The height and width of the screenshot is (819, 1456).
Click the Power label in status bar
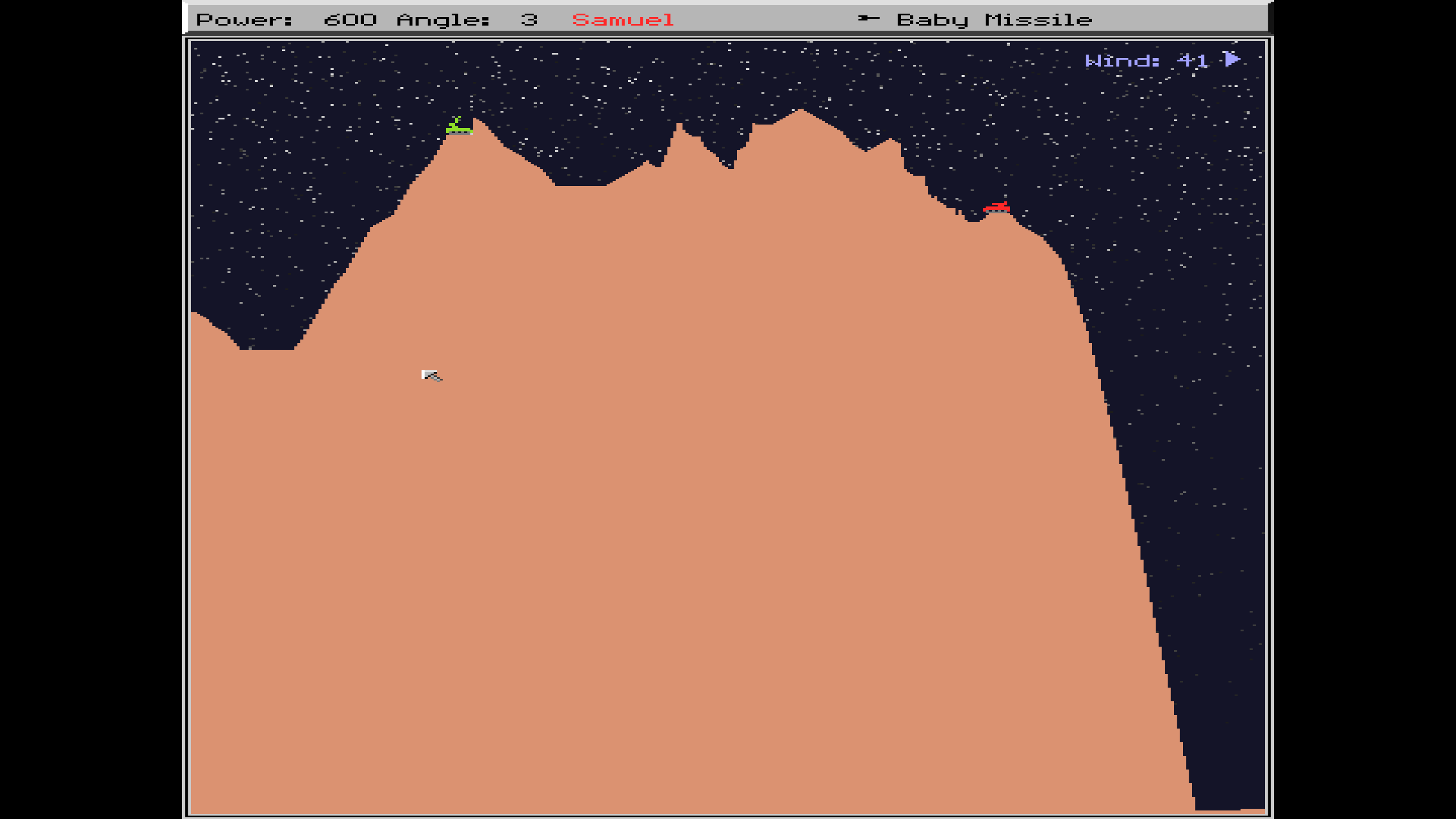[245, 20]
